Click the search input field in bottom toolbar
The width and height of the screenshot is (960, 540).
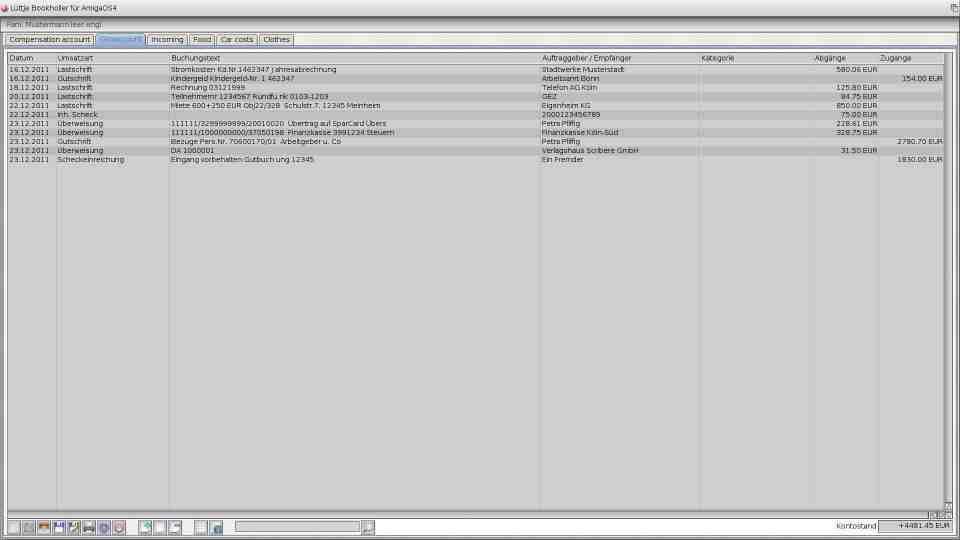pos(297,527)
